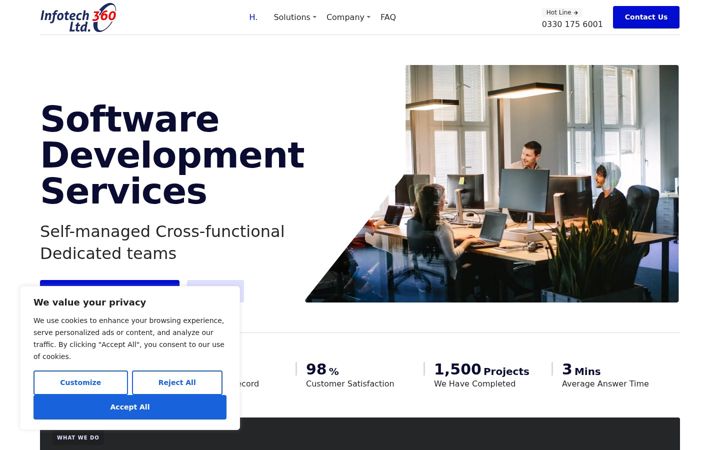
Task: Click the Contact Us button
Action: 646,17
